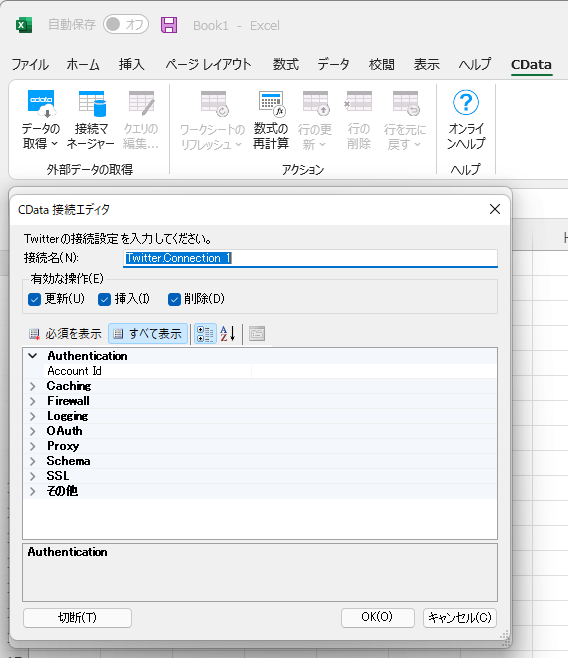Click the Excel app logo icon
Screen dimensions: 568x658
(24, 25)
